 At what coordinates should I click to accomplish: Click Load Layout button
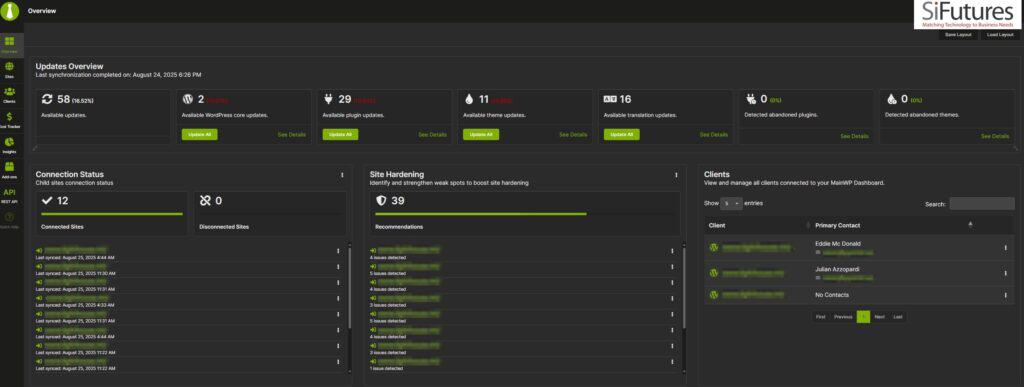(x=1000, y=35)
